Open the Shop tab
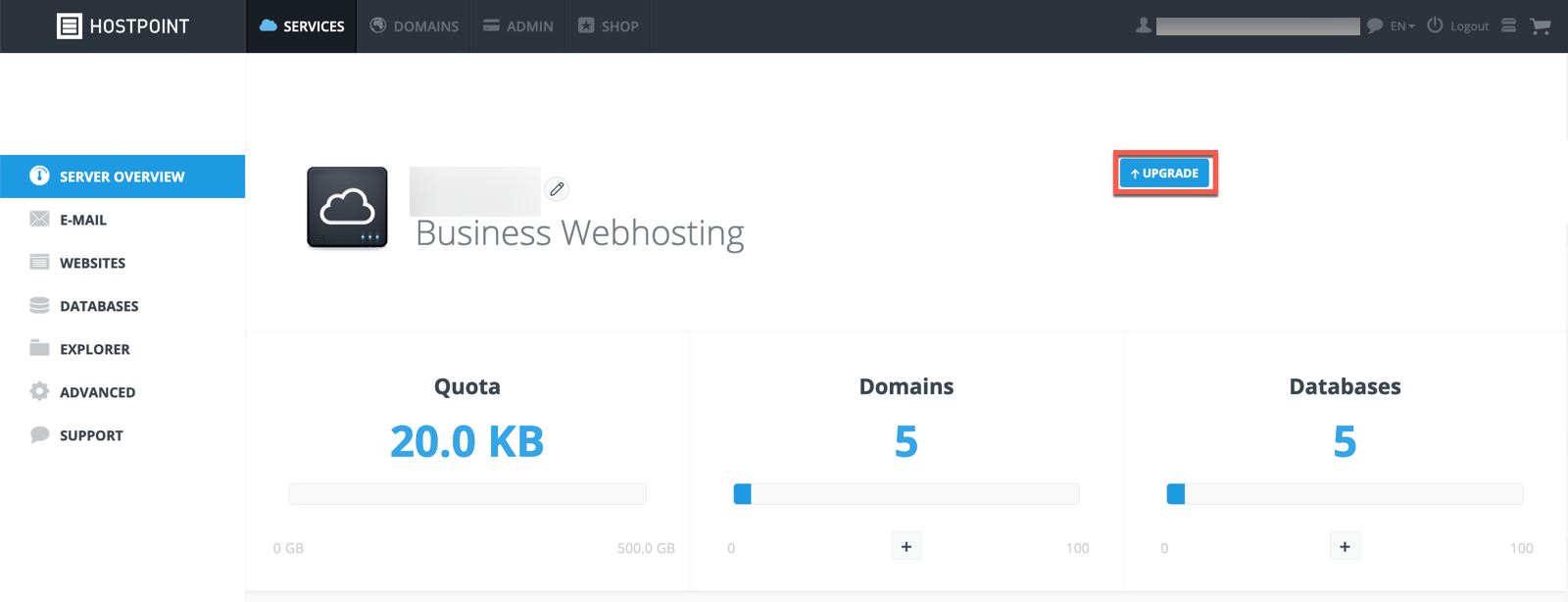 609,26
